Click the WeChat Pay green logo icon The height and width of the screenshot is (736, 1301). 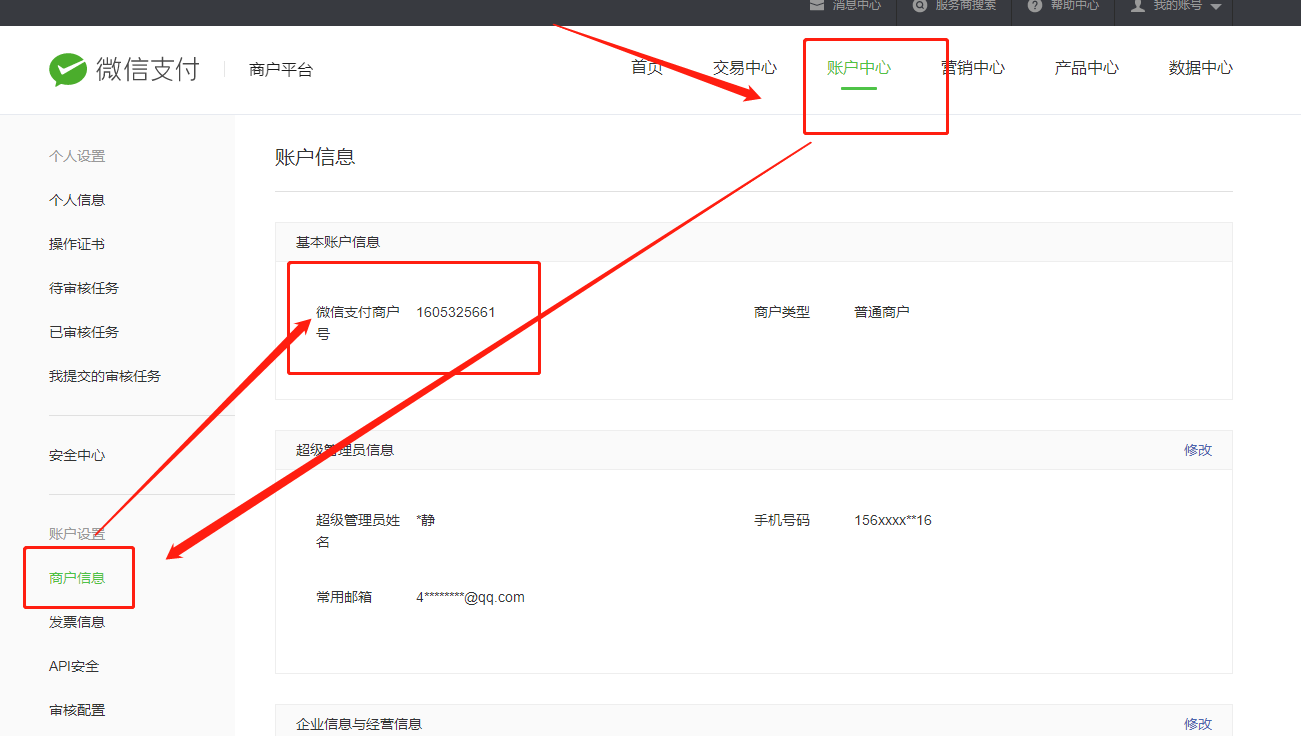[68, 69]
